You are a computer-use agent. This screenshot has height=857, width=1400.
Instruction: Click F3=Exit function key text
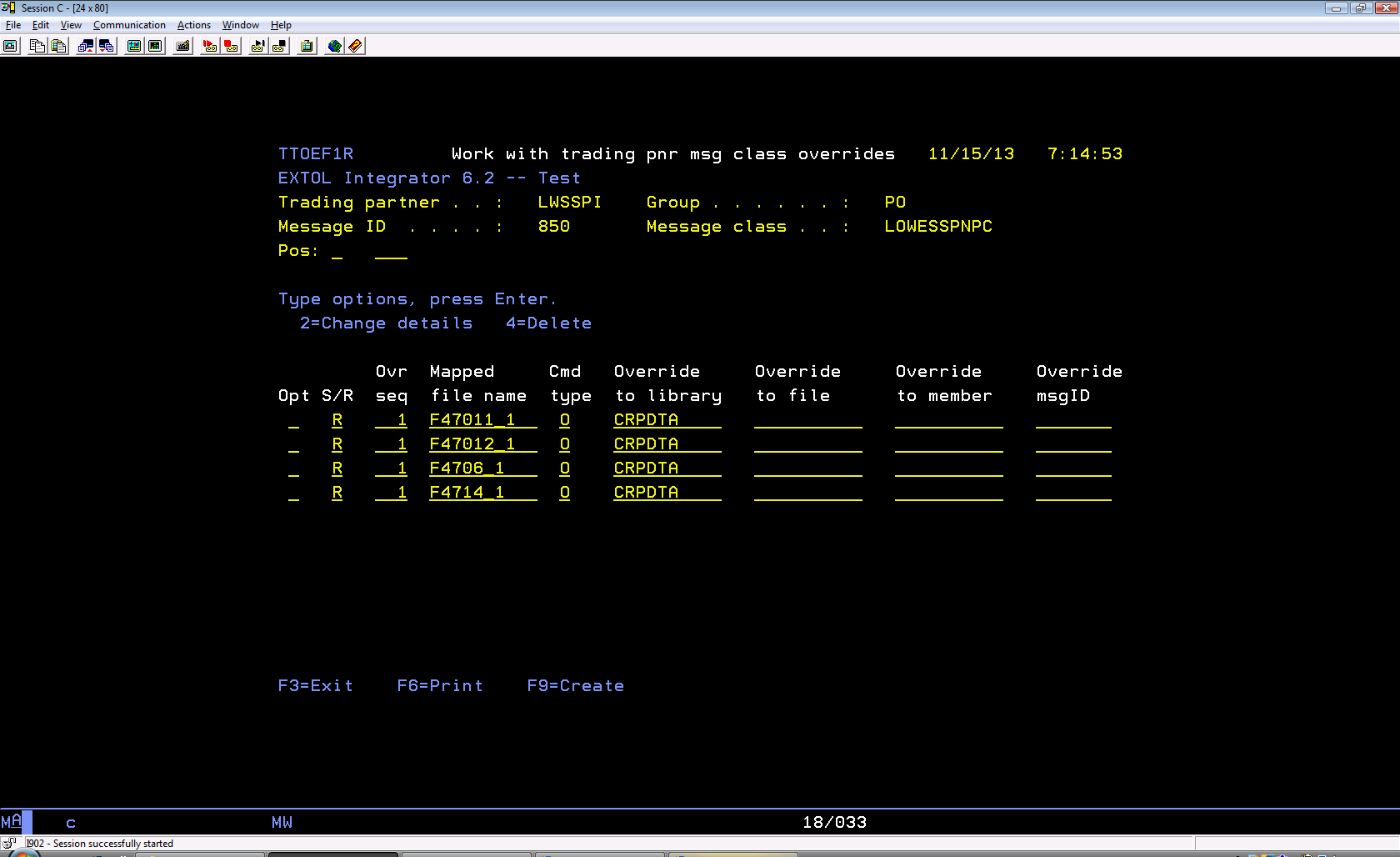[316, 685]
